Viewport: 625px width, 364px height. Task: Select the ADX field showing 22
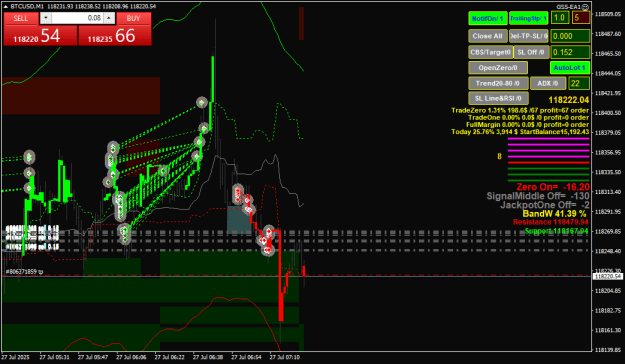579,83
